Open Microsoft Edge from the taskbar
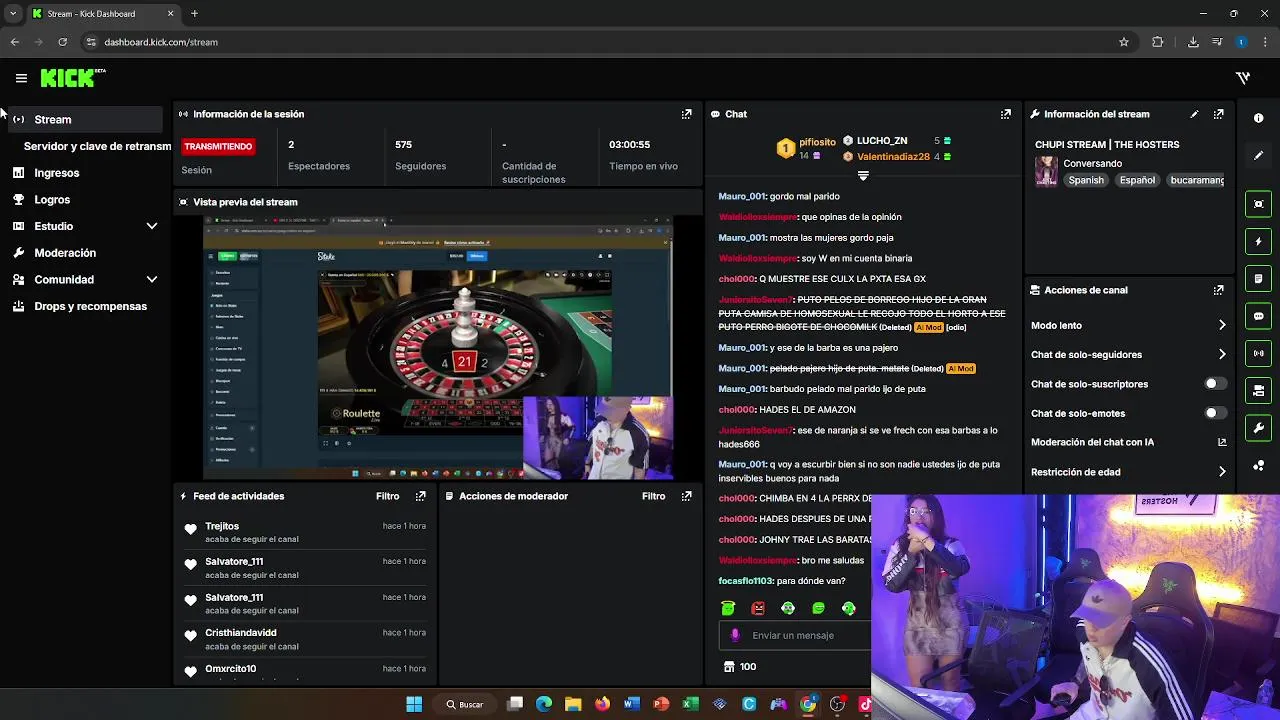 [x=544, y=704]
